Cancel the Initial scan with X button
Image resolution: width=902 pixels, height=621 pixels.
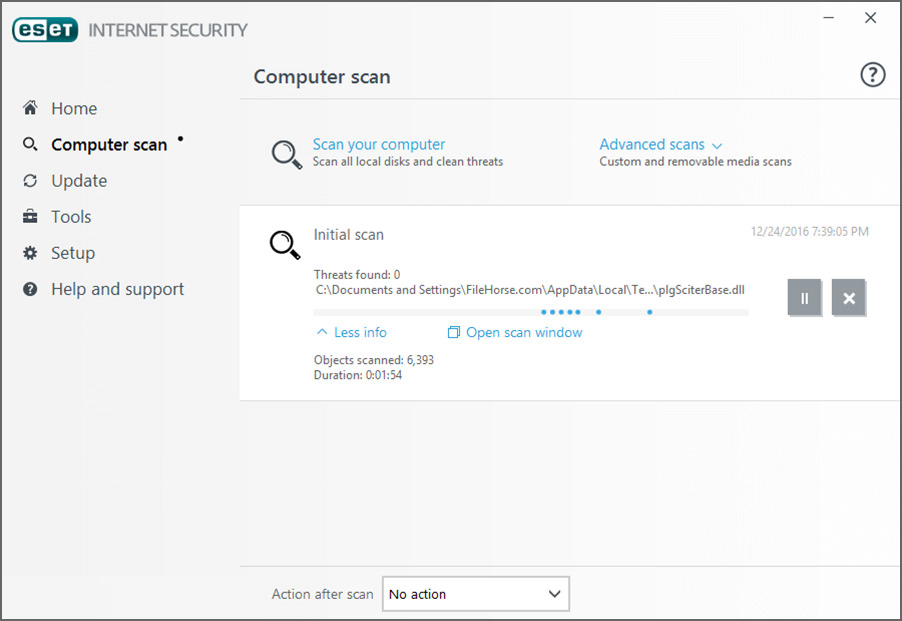(x=849, y=298)
